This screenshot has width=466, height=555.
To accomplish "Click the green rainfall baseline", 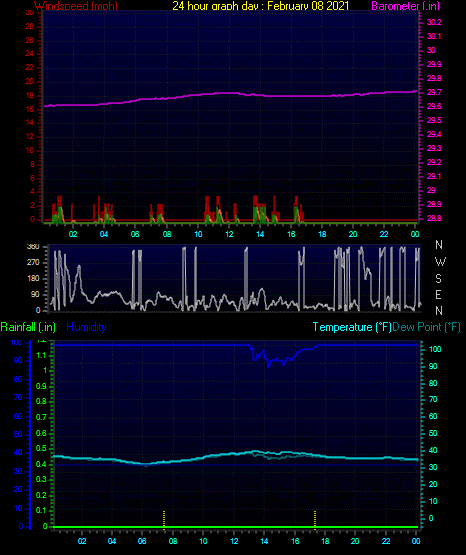I will point(235,527).
